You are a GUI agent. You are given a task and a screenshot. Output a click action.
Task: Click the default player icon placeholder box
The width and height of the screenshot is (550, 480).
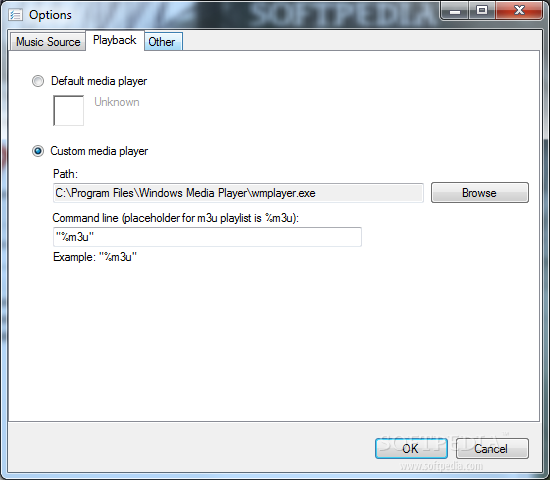click(x=68, y=110)
